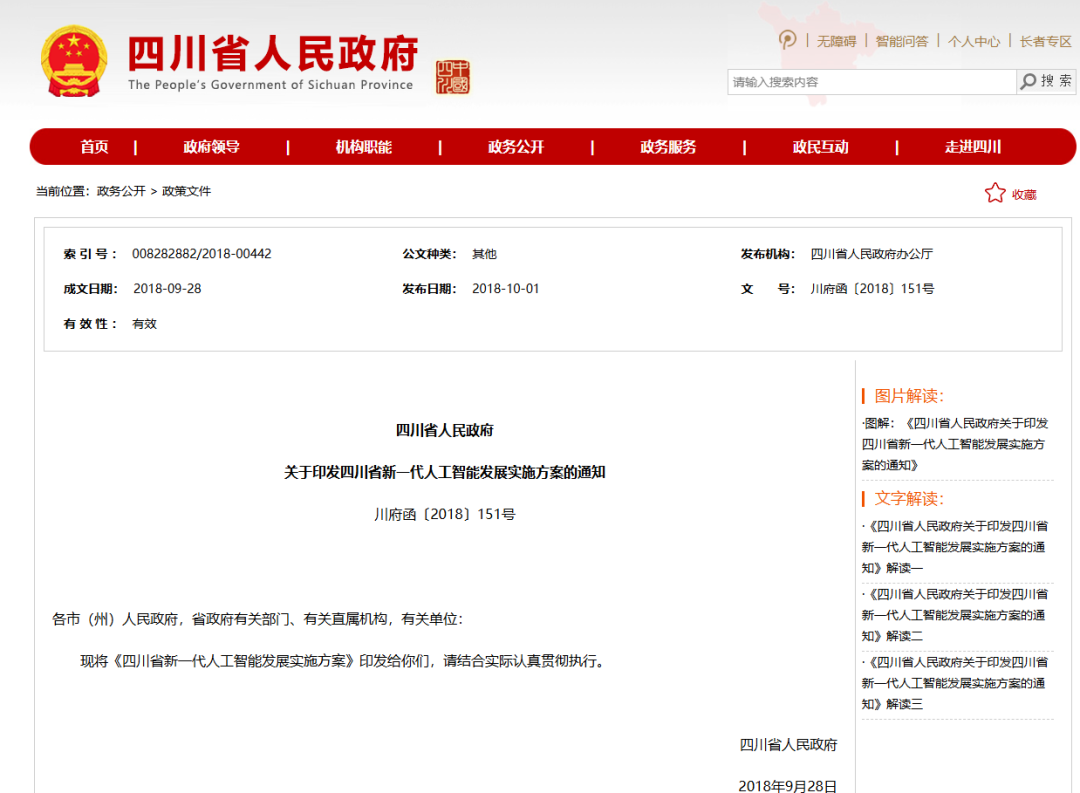This screenshot has width=1080, height=793.
Task: Click the red Sichuan seal icon
Action: tap(452, 76)
